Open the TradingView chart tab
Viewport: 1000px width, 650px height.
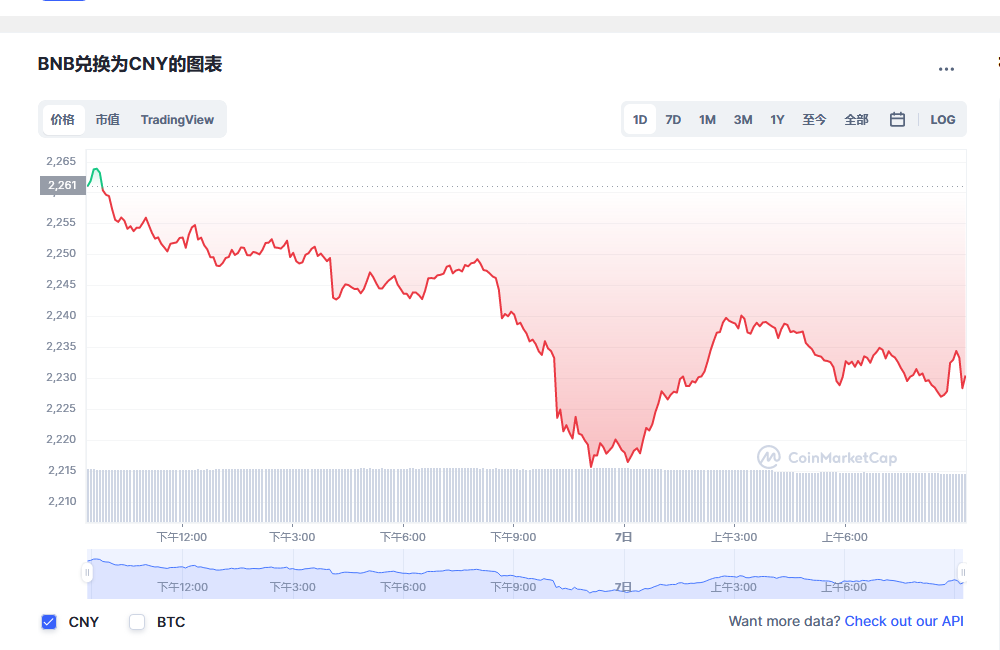click(x=177, y=119)
